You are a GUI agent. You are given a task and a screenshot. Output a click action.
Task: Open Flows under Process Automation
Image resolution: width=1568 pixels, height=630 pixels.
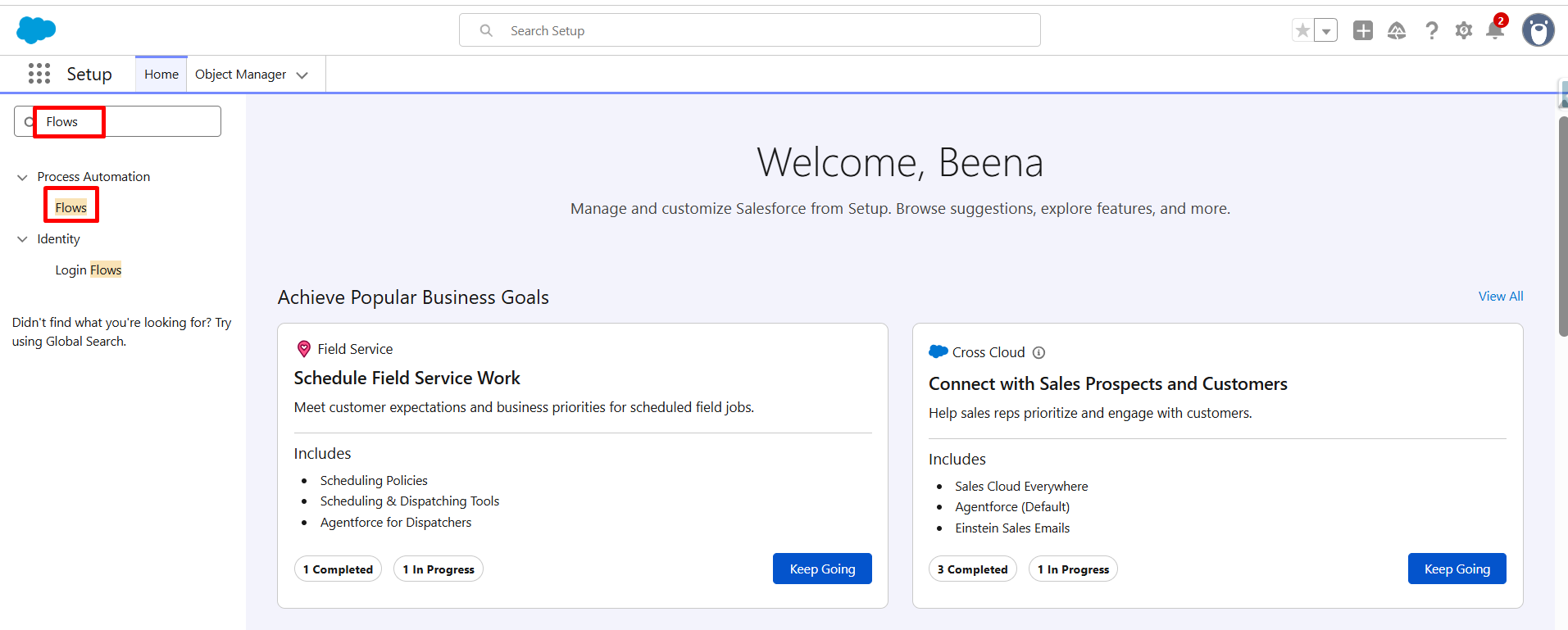click(x=71, y=207)
